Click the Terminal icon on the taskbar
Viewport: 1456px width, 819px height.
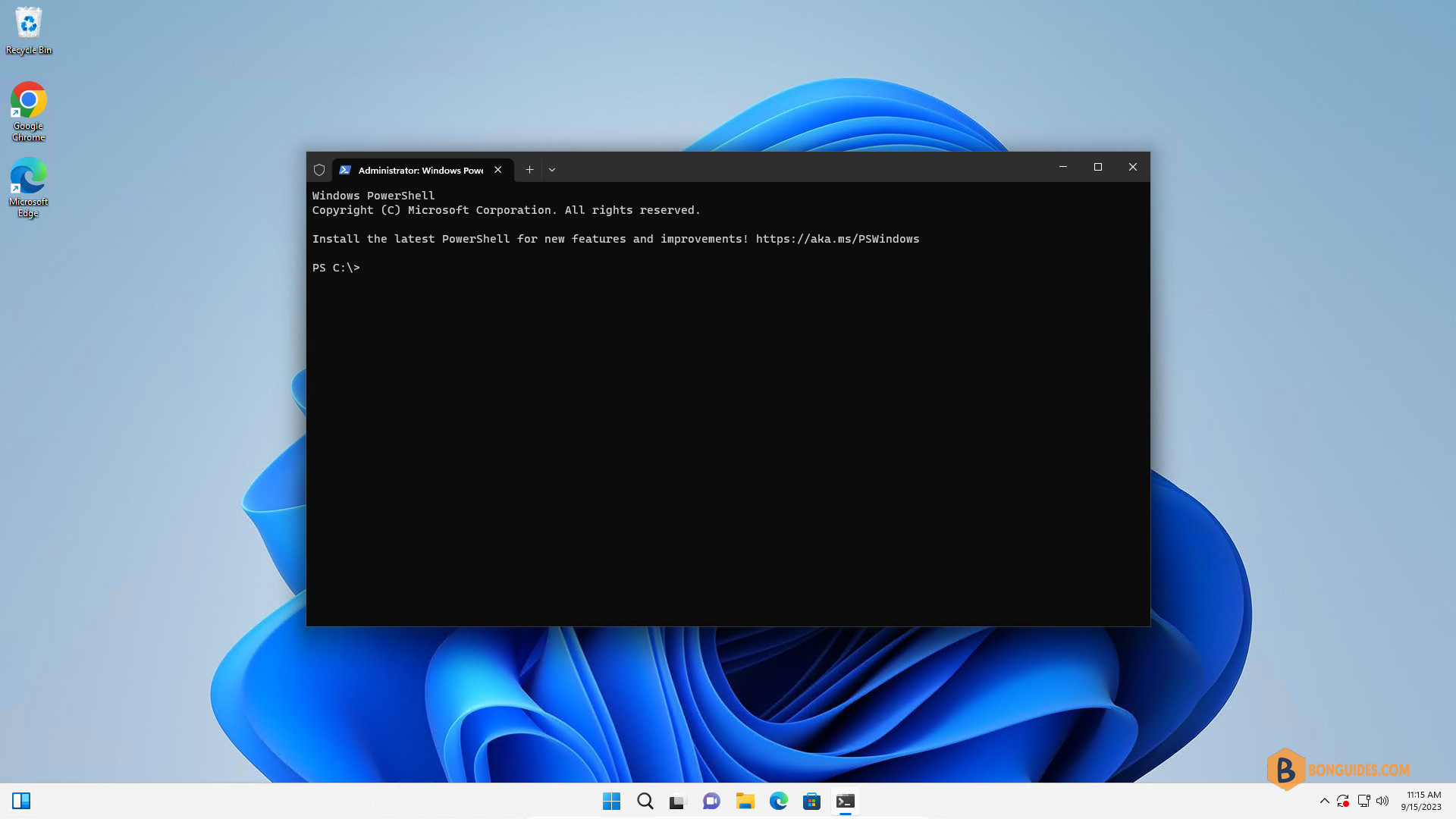coord(846,801)
